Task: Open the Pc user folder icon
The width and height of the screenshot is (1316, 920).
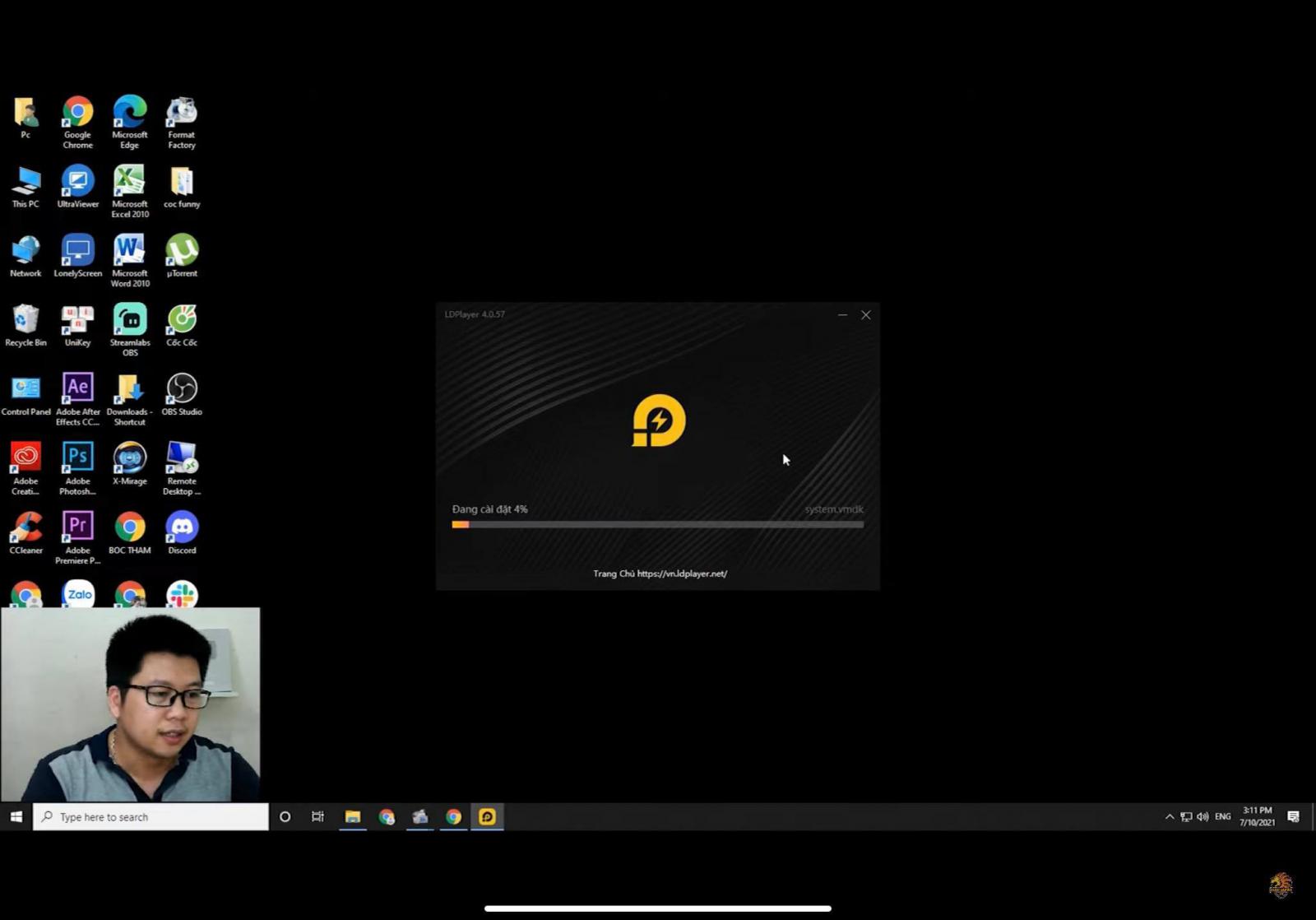Action: (x=25, y=118)
